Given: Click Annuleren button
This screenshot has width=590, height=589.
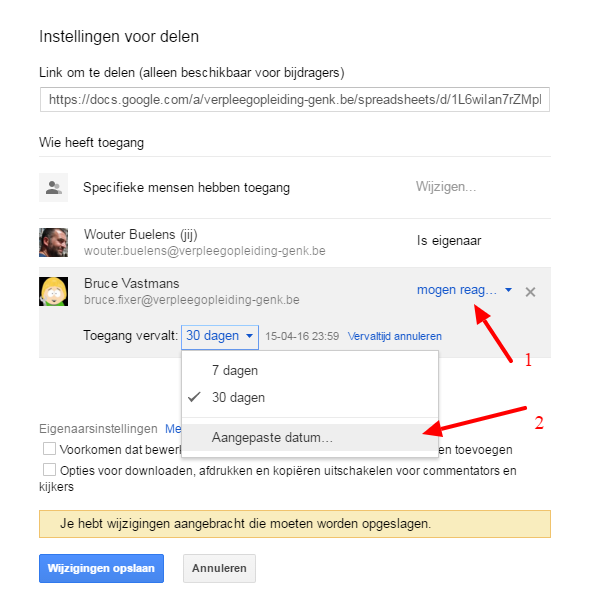Looking at the screenshot, I should coord(219,568).
